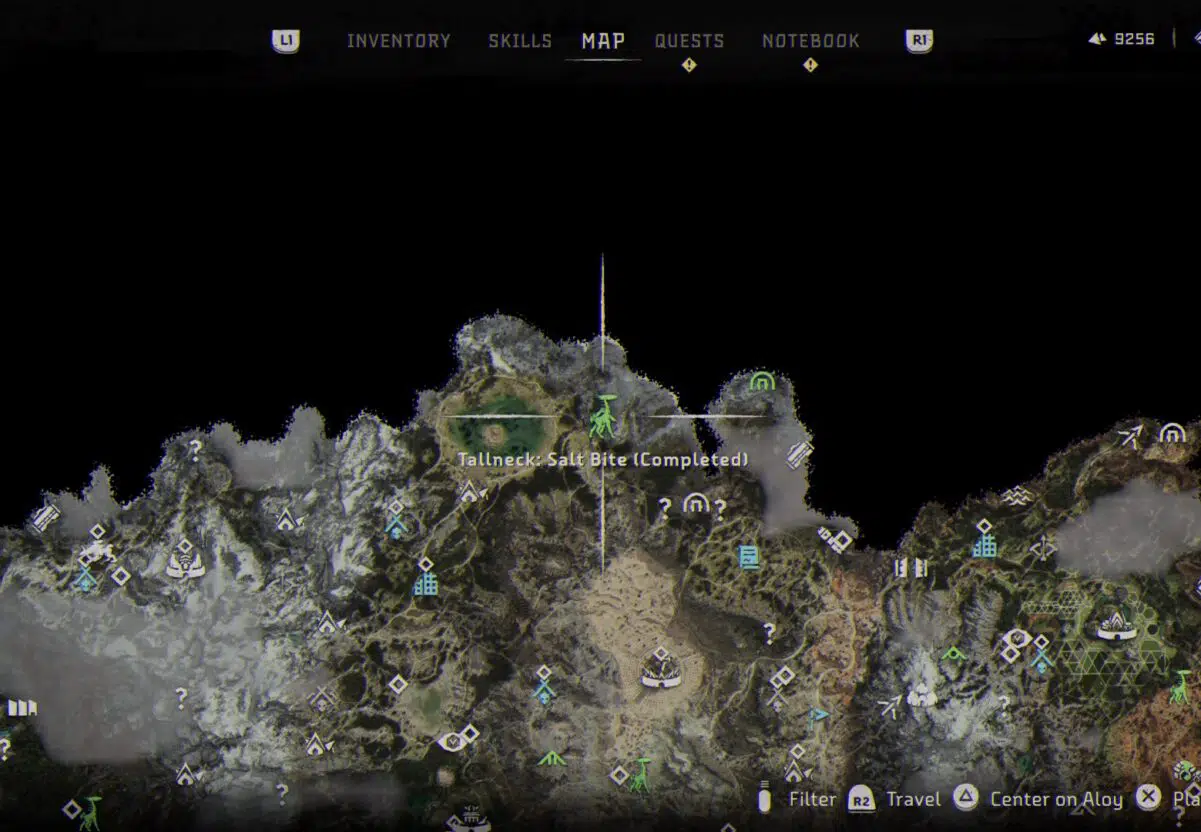1201x832 pixels.
Task: Choose Center on Aloy
Action: pos(1056,799)
